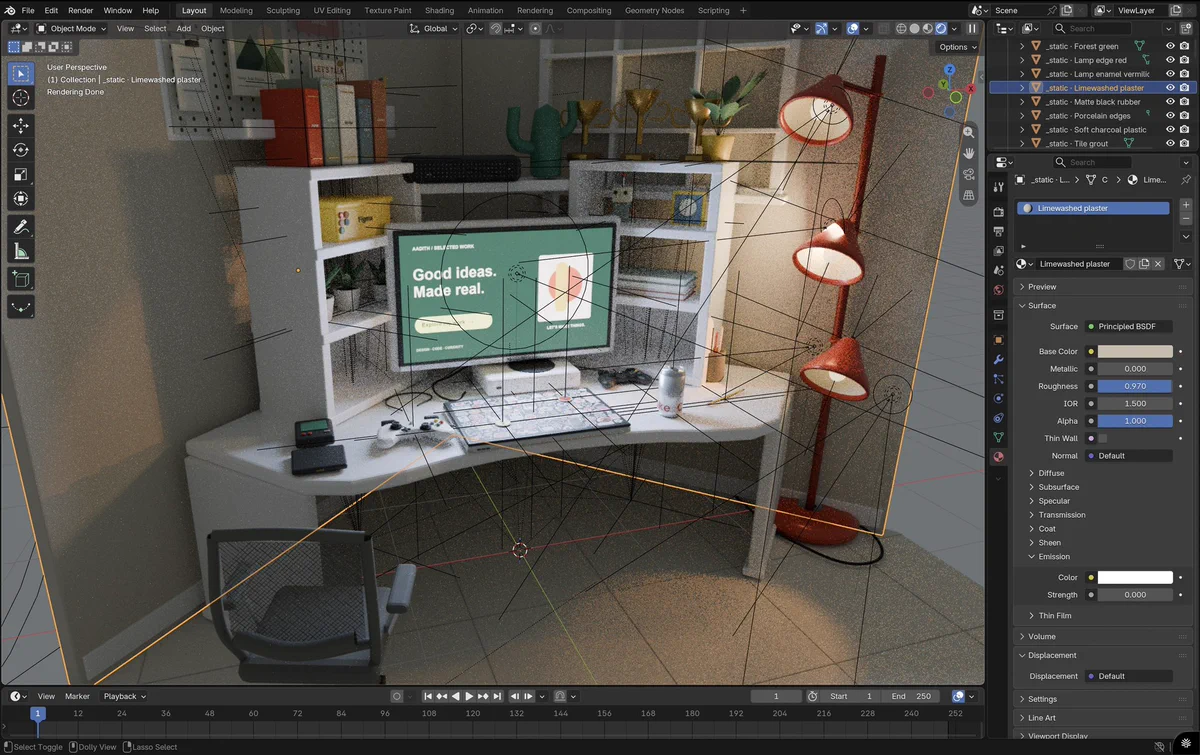Click the viewport pan hand icon
Image resolution: width=1200 pixels, height=755 pixels.
click(x=968, y=153)
